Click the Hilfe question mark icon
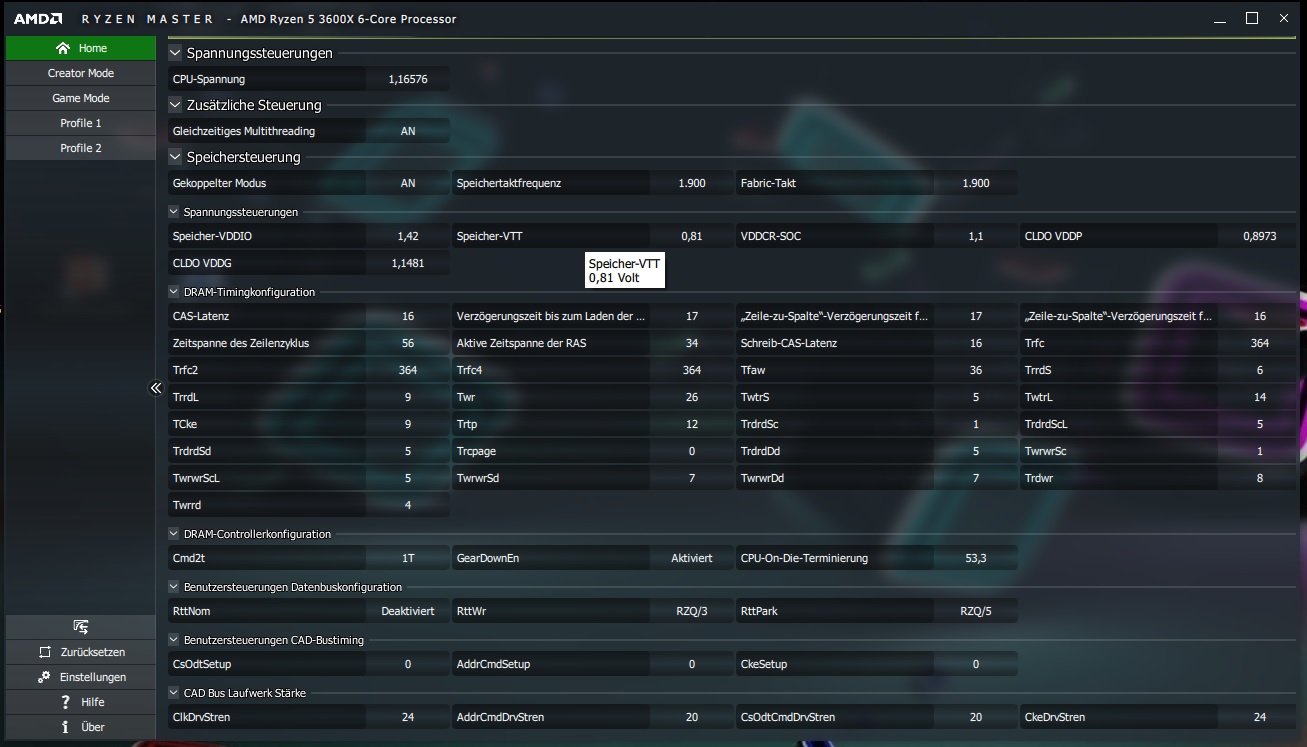Viewport: 1307px width, 747px height. point(65,702)
